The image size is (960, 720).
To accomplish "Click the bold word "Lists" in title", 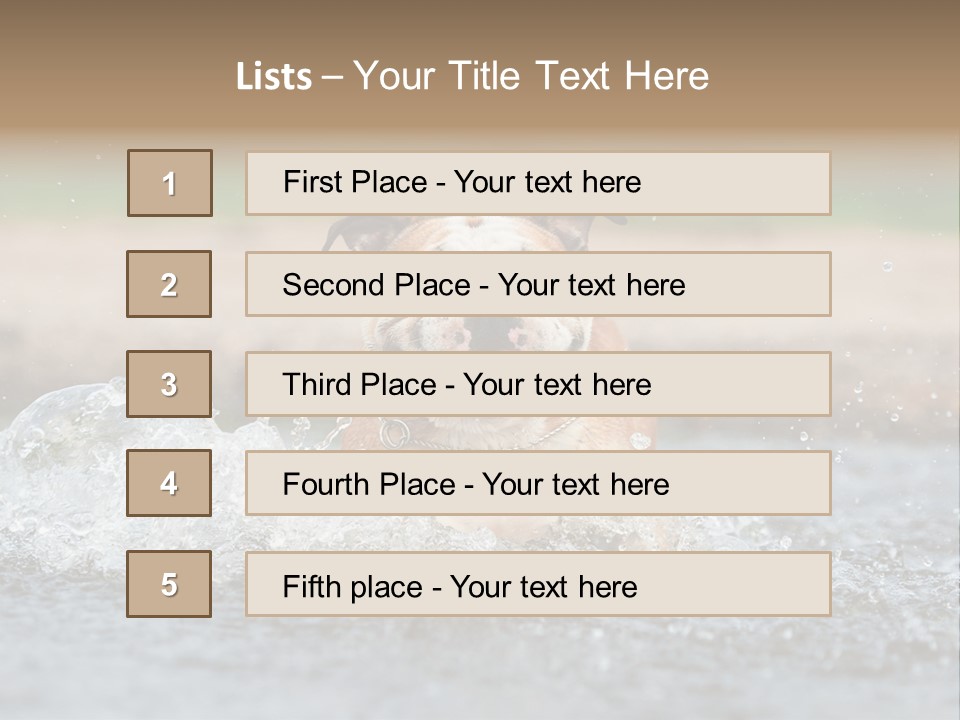I will (274, 76).
